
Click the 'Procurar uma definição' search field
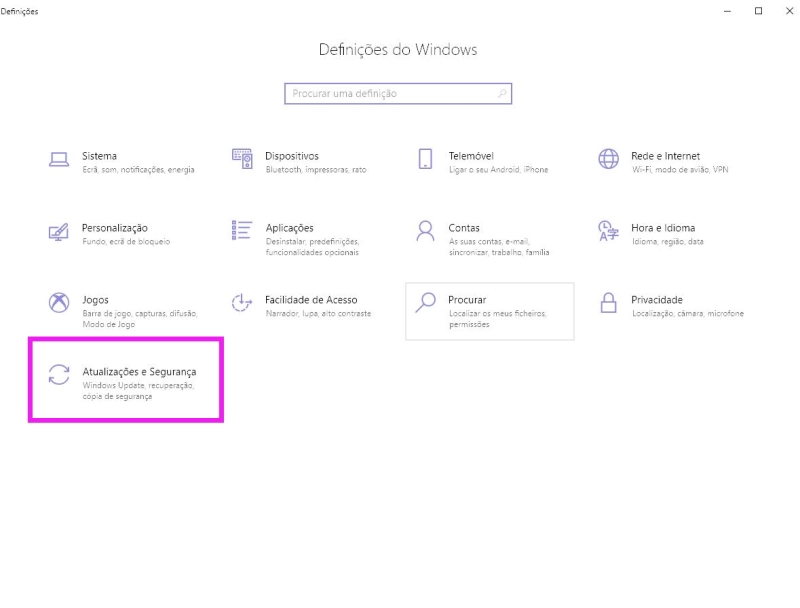tap(390, 94)
